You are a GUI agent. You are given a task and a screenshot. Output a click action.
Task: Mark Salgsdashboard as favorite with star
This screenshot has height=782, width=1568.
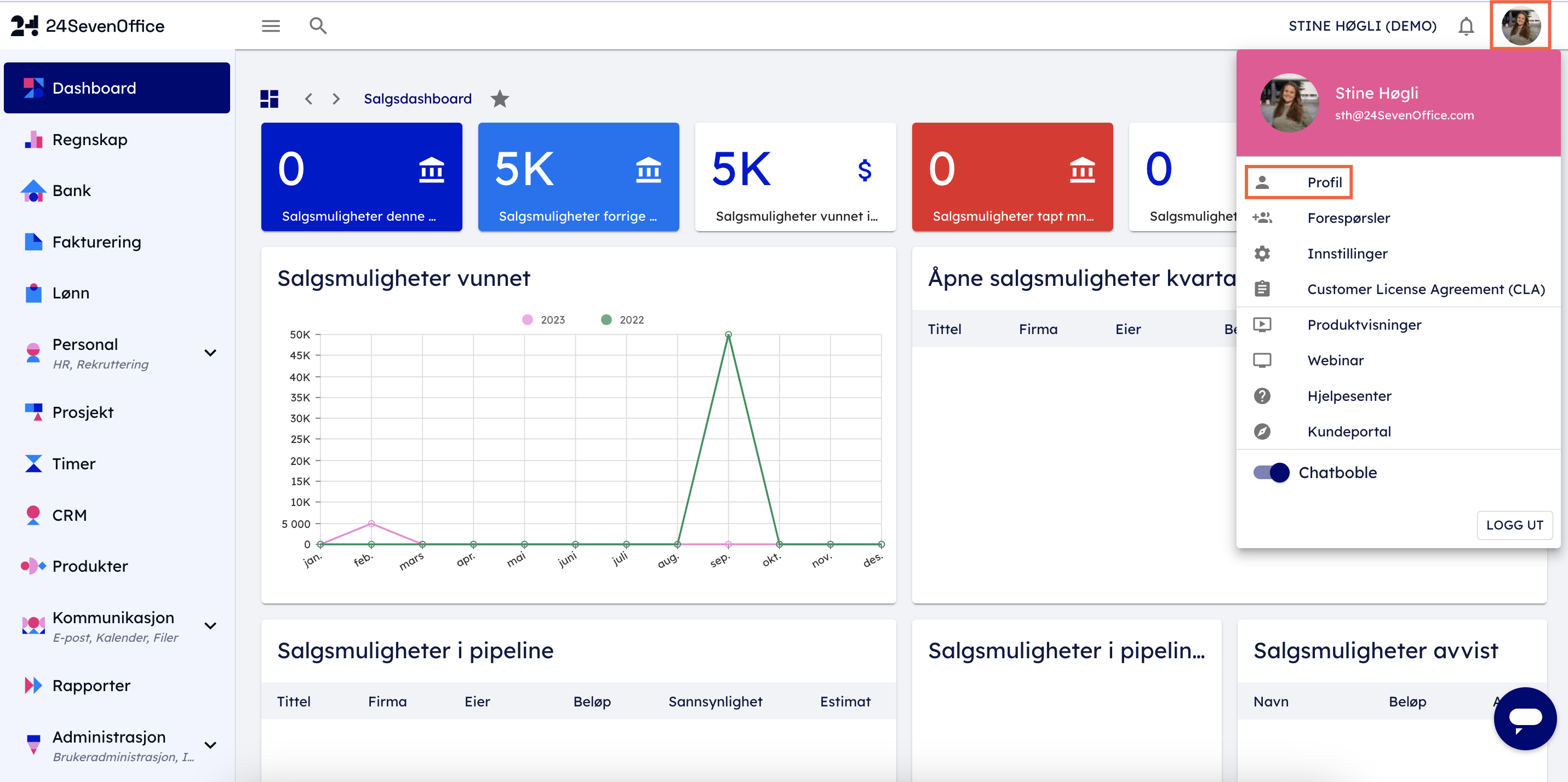click(x=500, y=99)
